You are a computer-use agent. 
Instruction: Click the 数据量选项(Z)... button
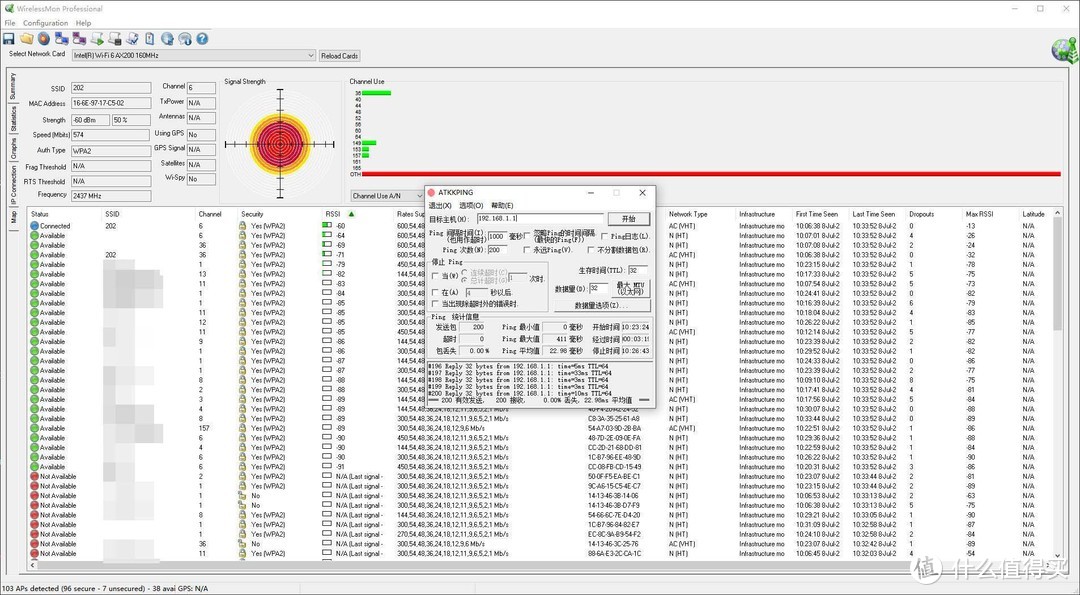coord(601,305)
